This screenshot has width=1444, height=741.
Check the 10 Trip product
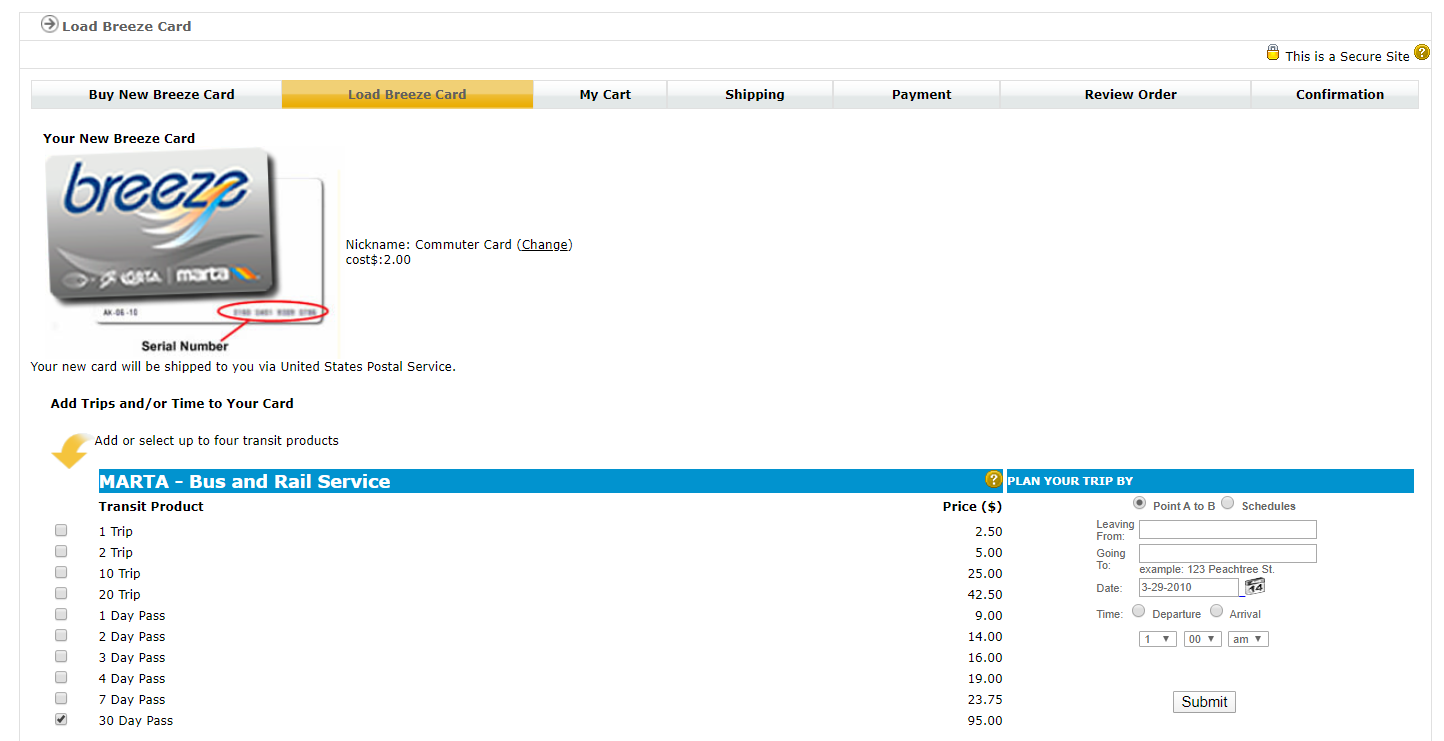point(61,572)
